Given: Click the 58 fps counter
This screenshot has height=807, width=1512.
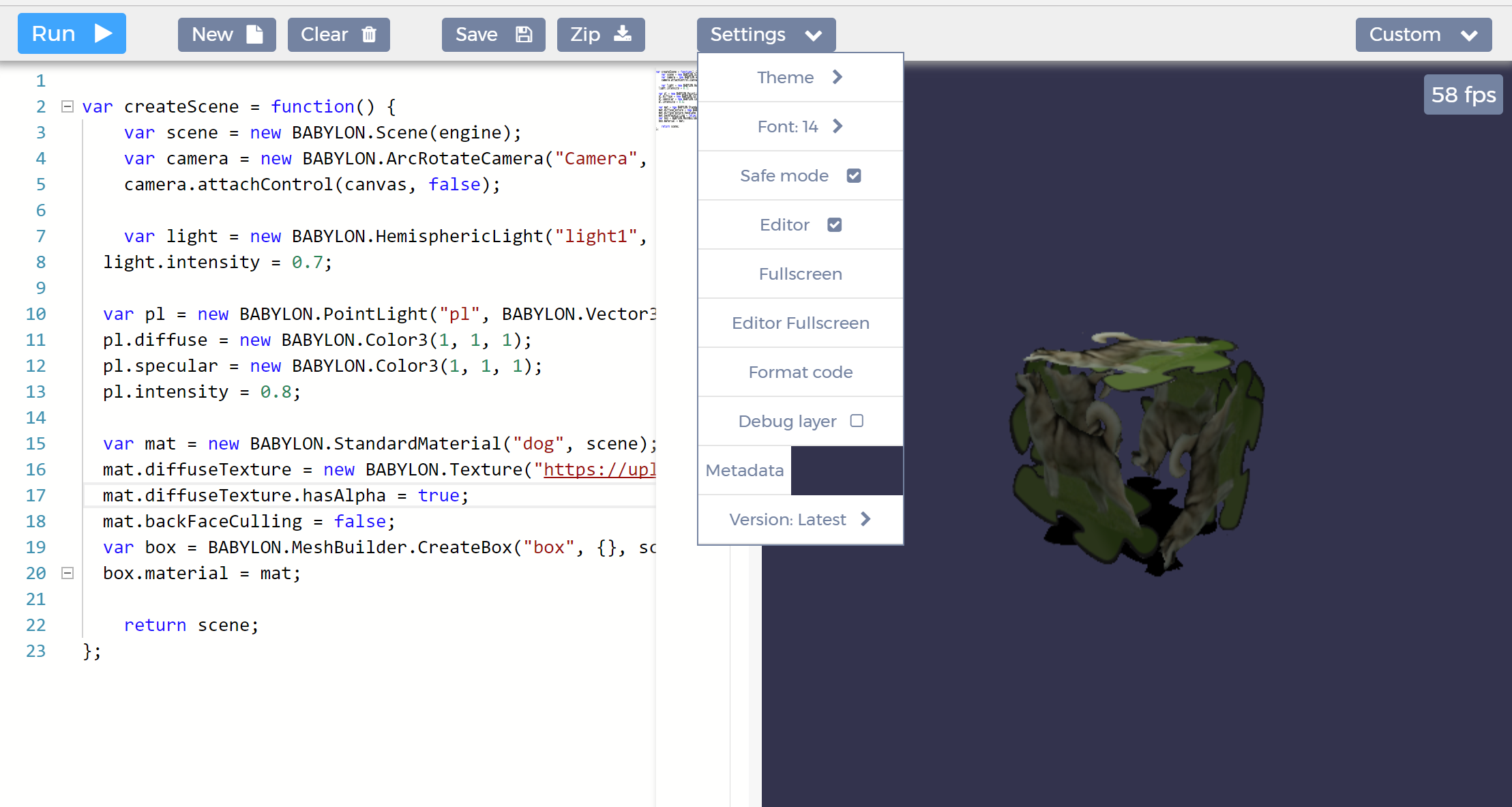Looking at the screenshot, I should pyautogui.click(x=1464, y=95).
